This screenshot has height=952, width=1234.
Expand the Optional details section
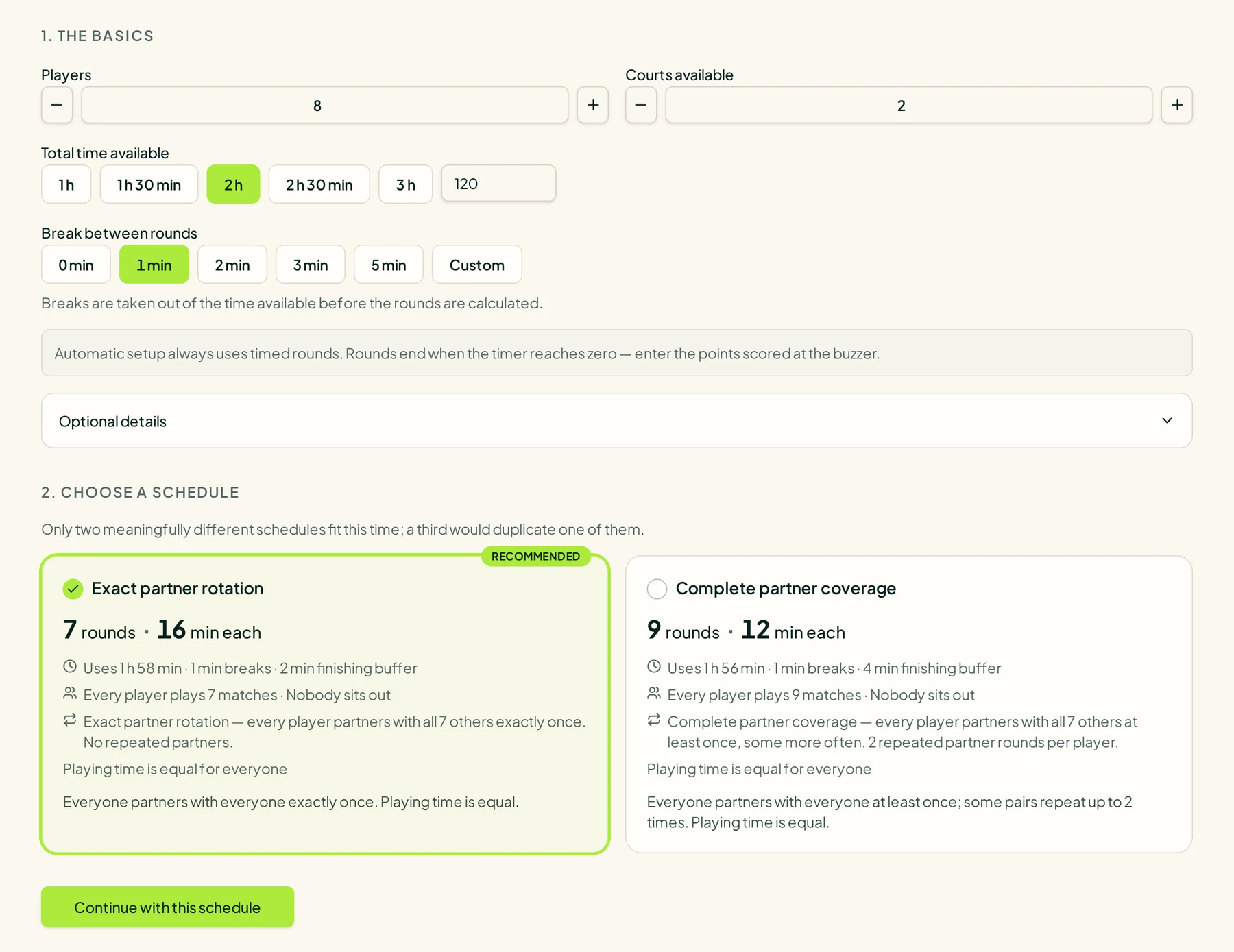tap(617, 421)
